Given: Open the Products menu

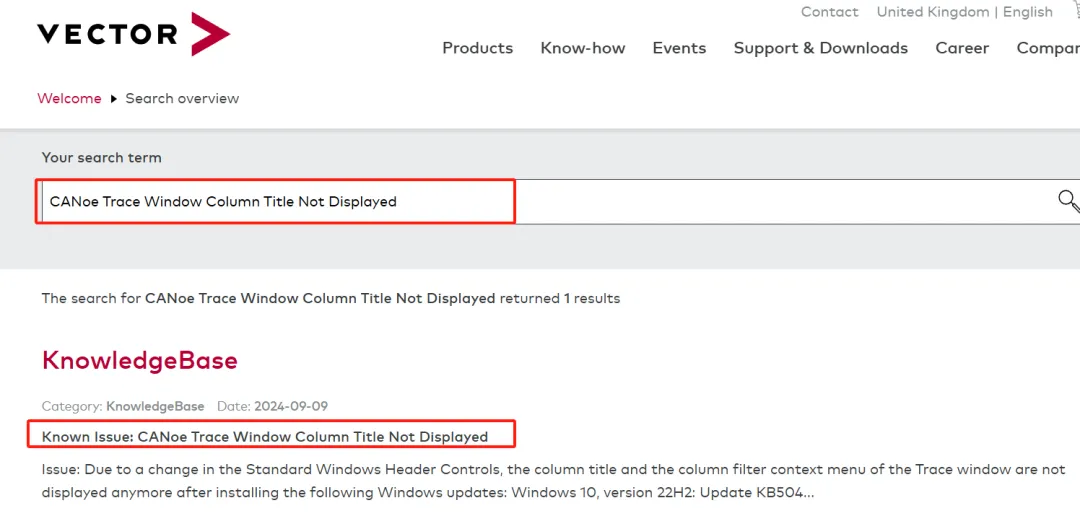Looking at the screenshot, I should [x=477, y=48].
